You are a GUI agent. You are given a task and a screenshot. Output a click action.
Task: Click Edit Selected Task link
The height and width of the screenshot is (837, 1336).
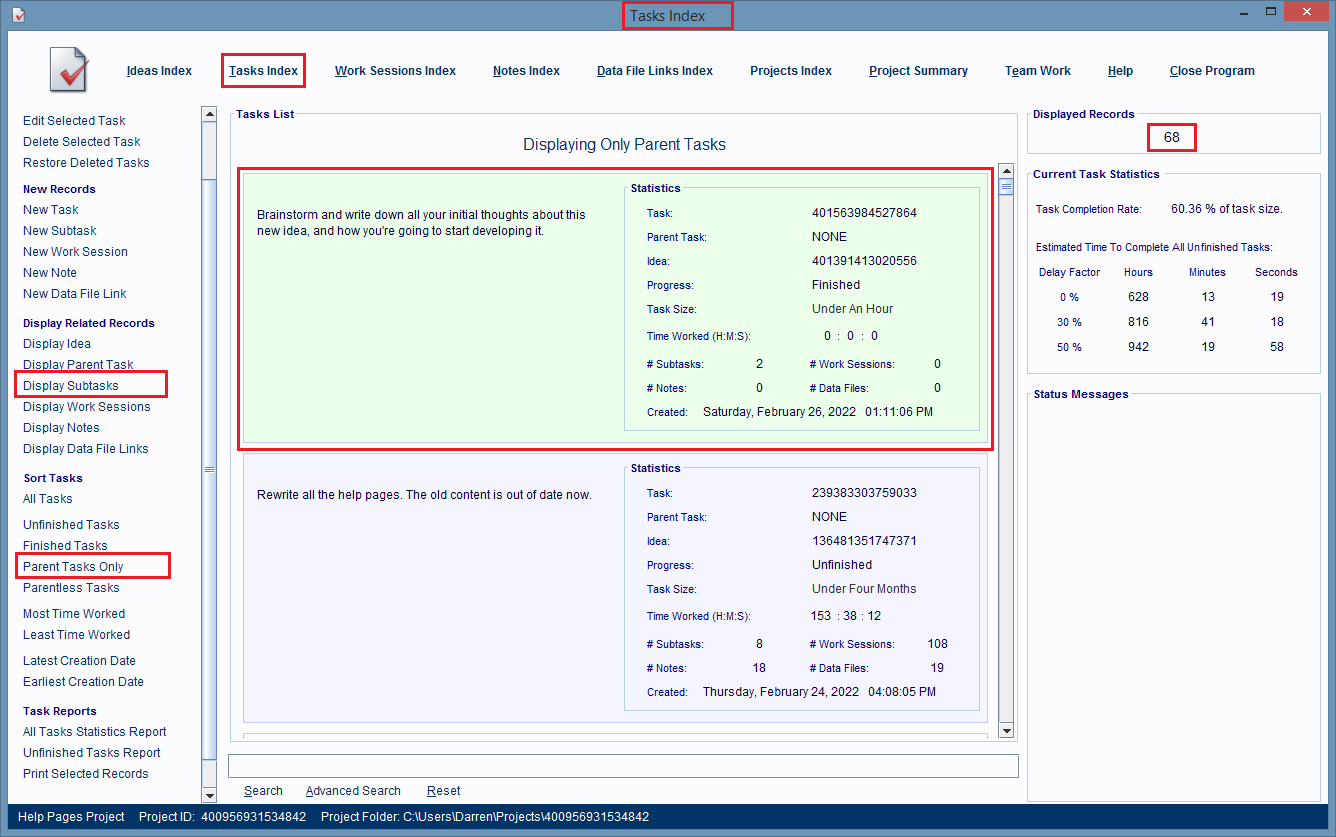coord(74,121)
